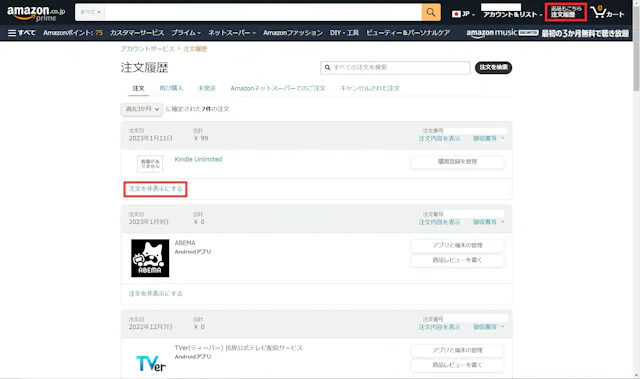Image resolution: width=640 pixels, height=379 pixels.
Task: Click the scrollbar down arrow
Action: pyautogui.click(x=636, y=375)
